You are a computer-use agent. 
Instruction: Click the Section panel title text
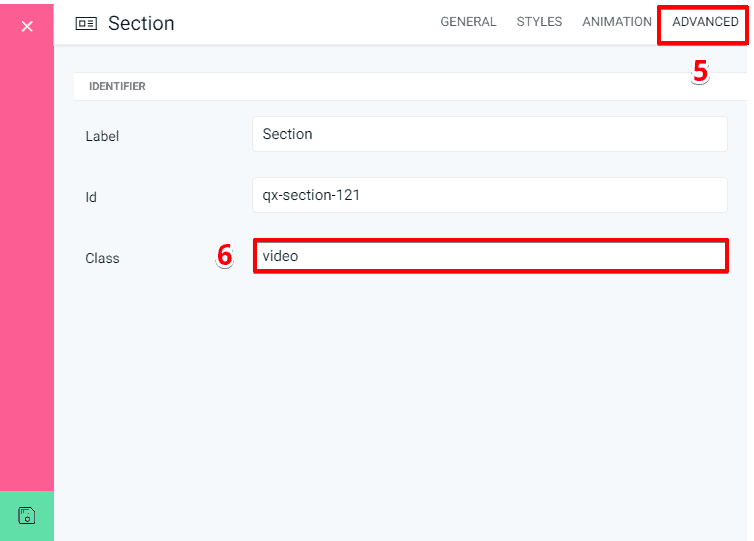[141, 24]
